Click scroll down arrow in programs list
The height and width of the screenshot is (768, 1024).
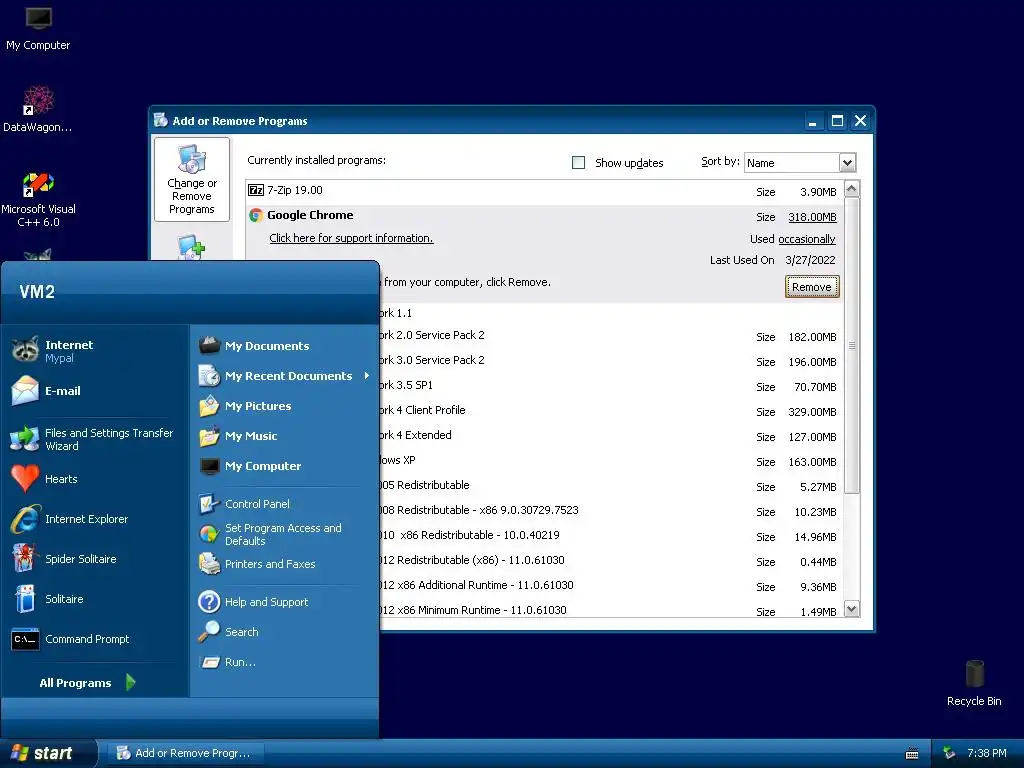[852, 609]
